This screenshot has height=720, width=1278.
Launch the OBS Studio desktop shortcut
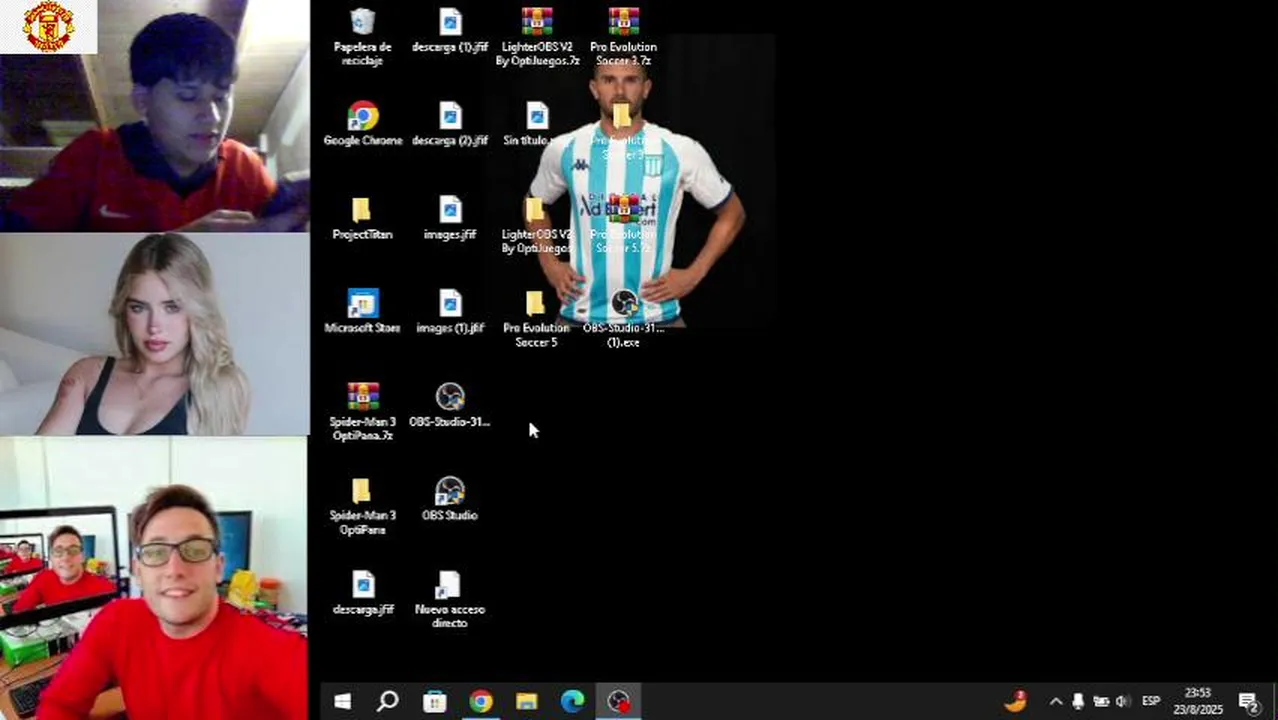(450, 499)
